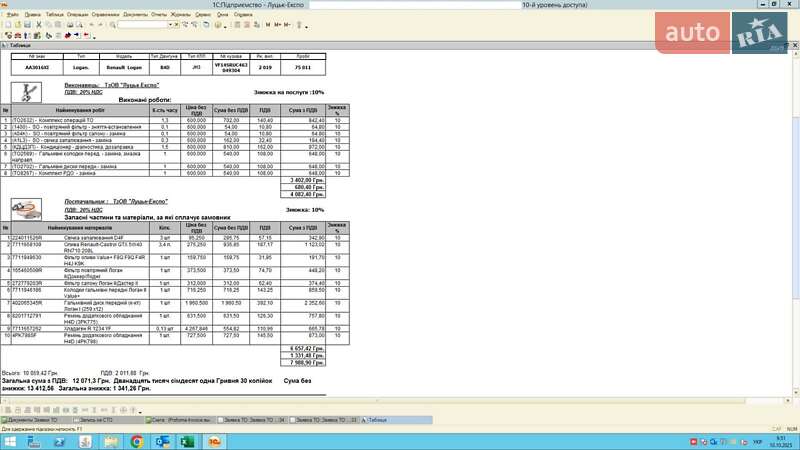Open the Файл menu

click(12, 15)
